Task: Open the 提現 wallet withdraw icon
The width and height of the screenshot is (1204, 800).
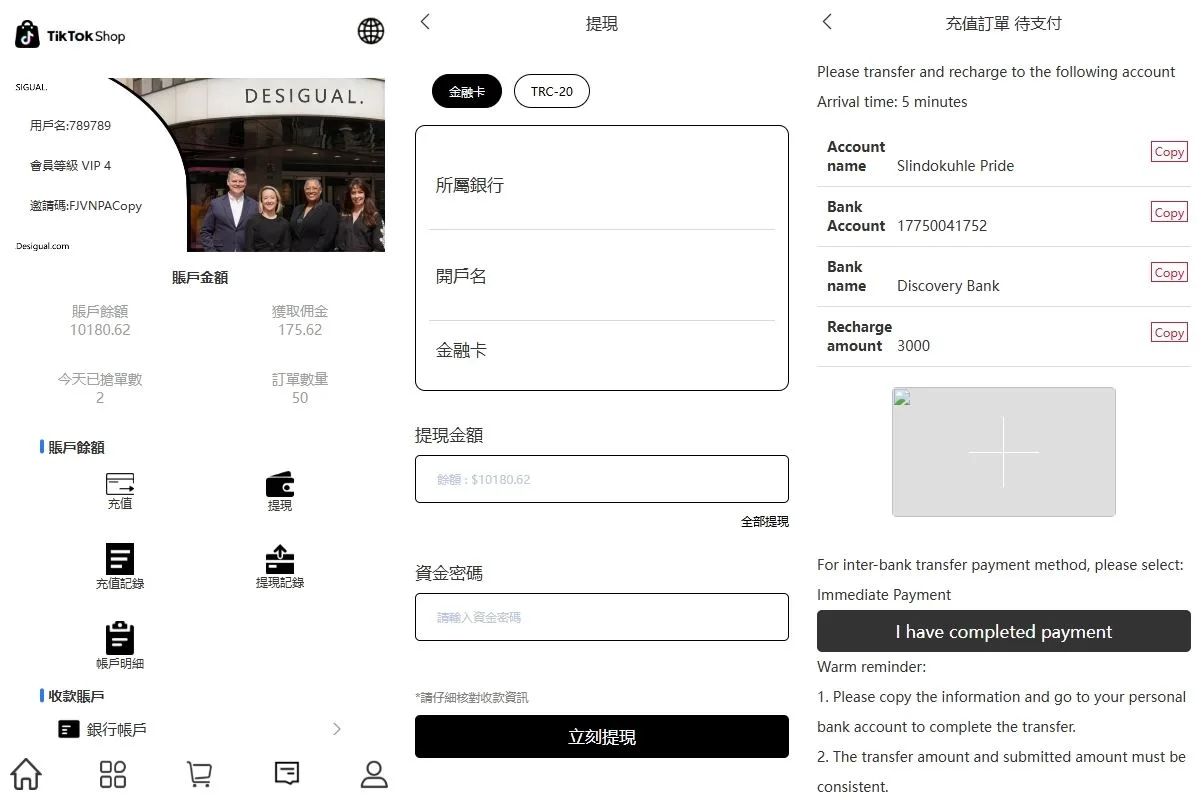Action: tap(280, 486)
